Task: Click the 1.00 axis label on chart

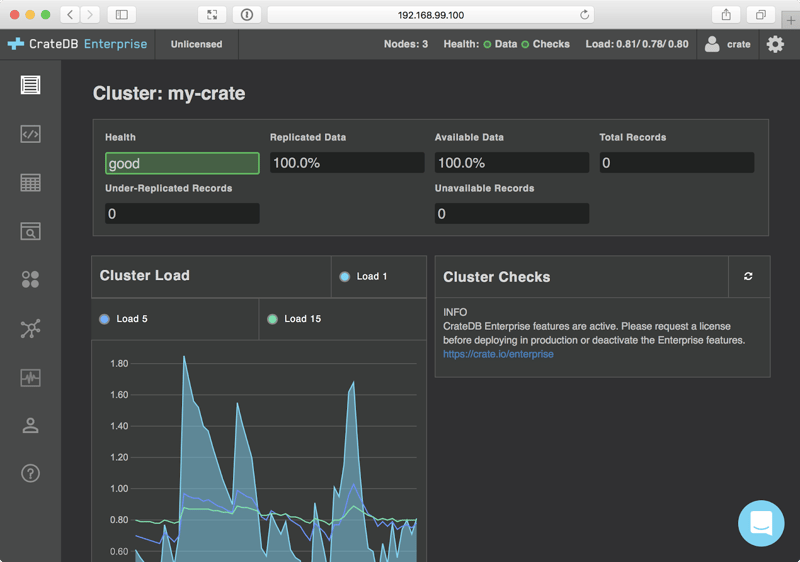Action: click(x=119, y=489)
